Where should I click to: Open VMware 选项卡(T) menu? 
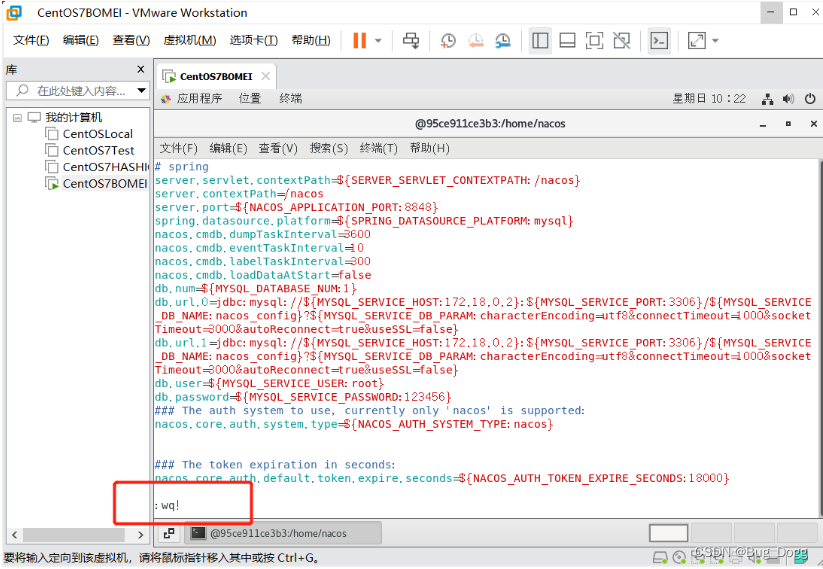(254, 40)
